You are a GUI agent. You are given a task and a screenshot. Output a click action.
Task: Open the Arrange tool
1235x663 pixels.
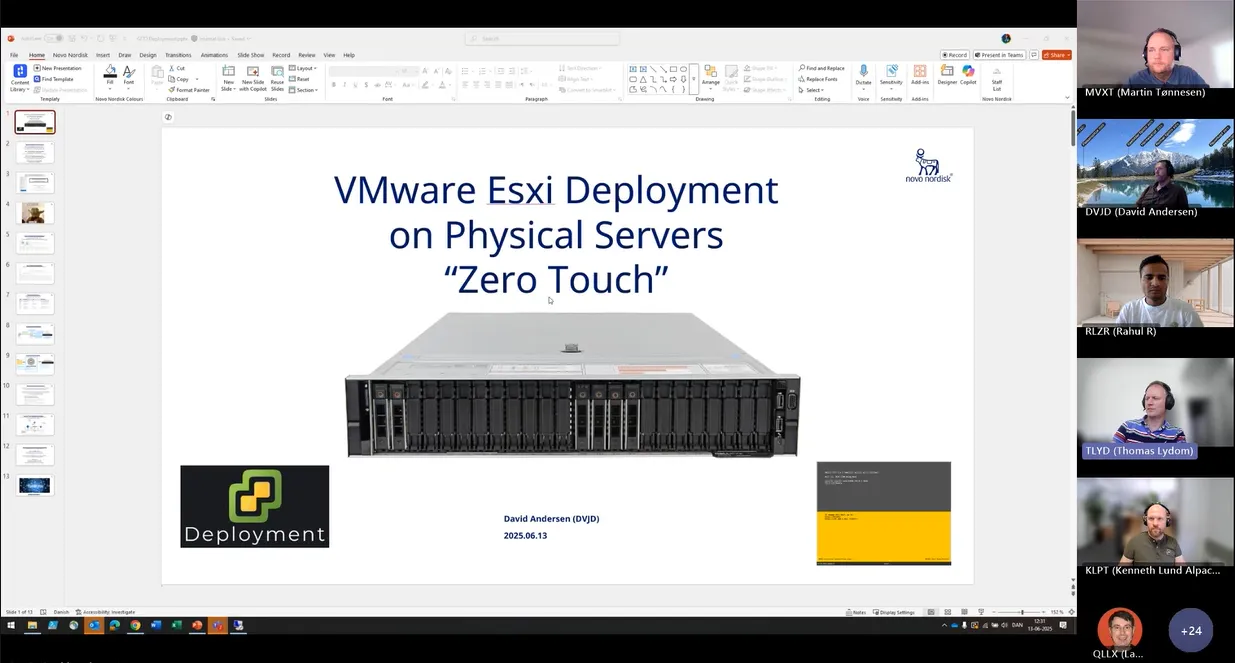tap(710, 75)
